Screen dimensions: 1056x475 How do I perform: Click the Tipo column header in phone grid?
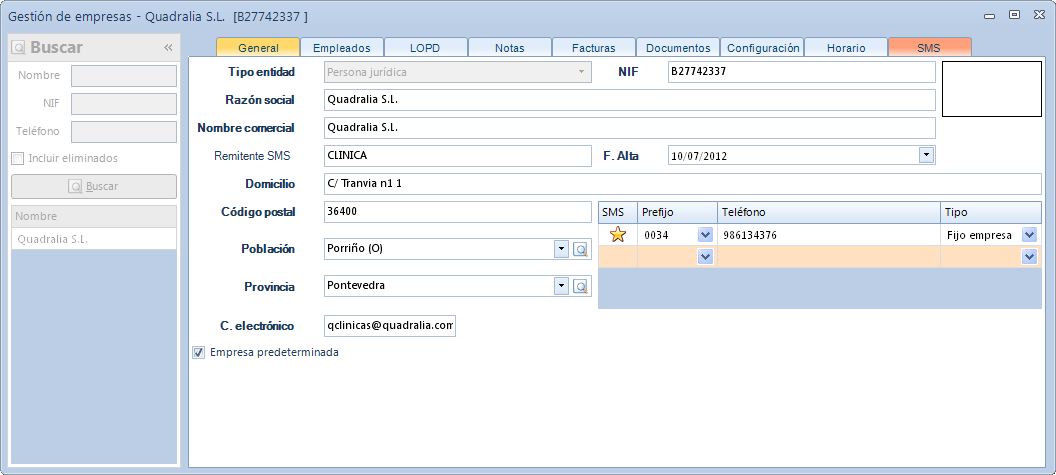991,212
